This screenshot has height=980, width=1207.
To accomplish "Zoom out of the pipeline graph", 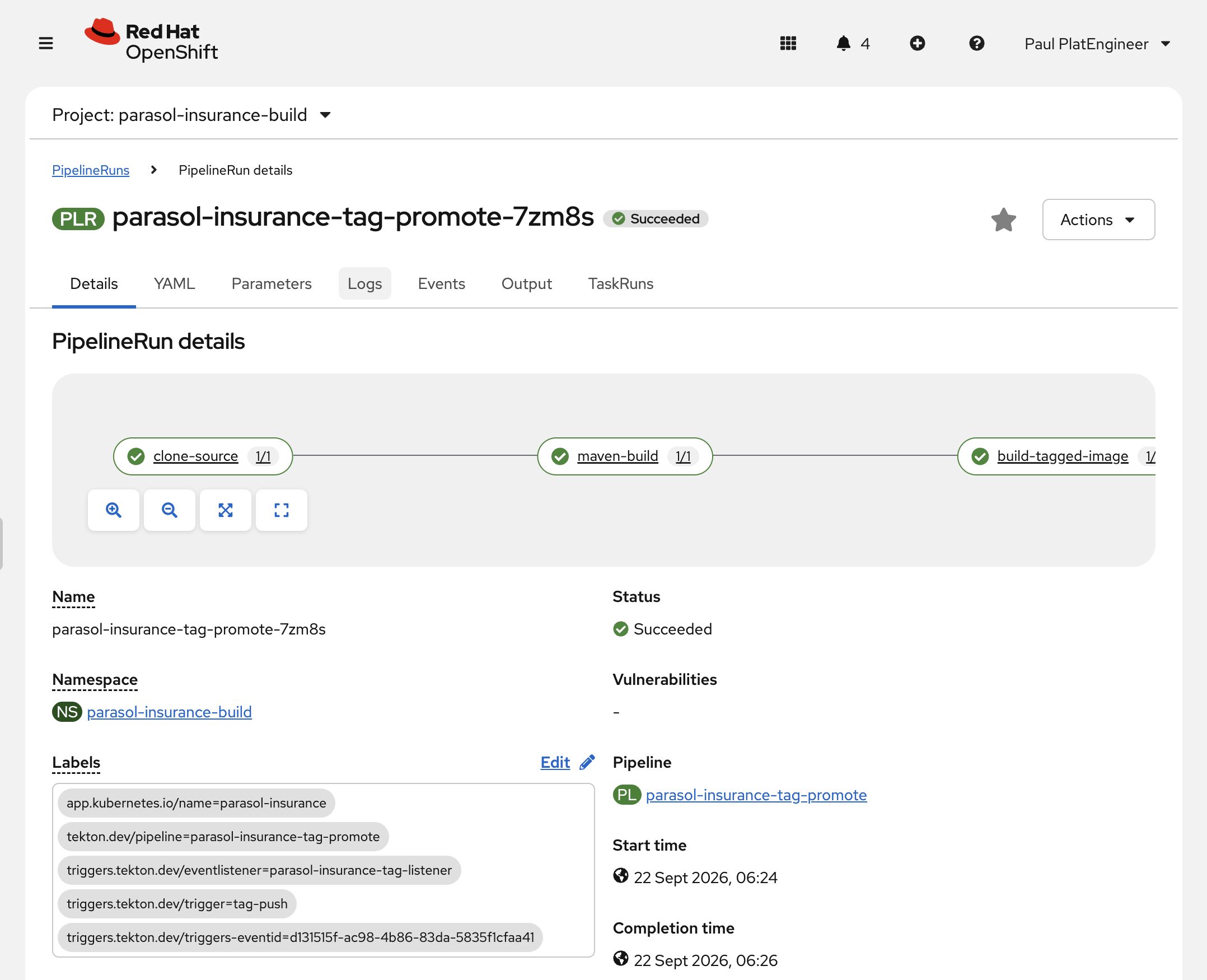I will (x=169, y=510).
